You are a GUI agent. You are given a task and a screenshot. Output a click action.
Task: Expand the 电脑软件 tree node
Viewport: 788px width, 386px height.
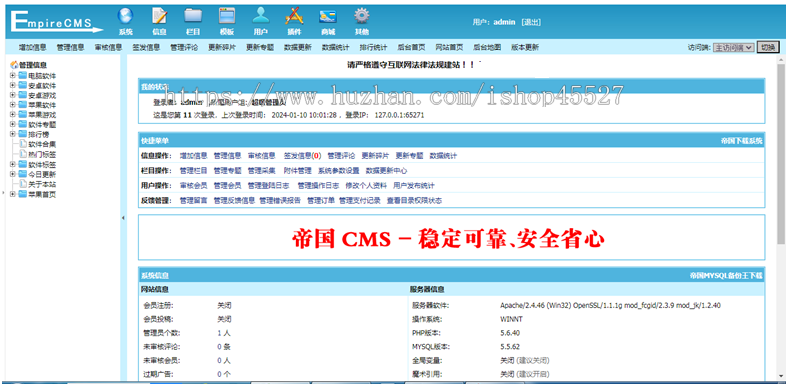tap(13, 75)
